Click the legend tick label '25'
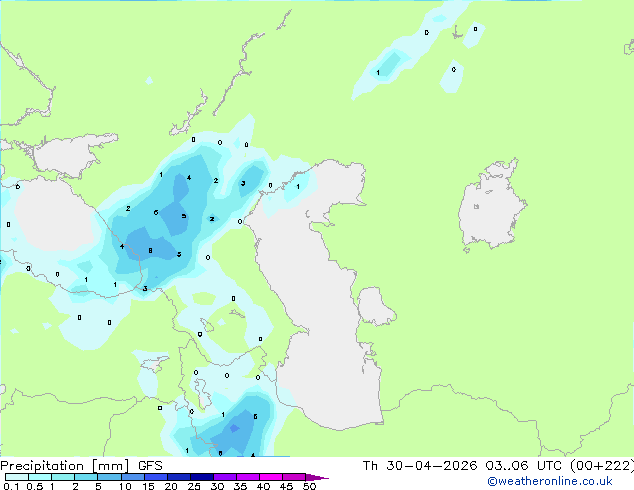This screenshot has width=634, height=490. click(194, 486)
